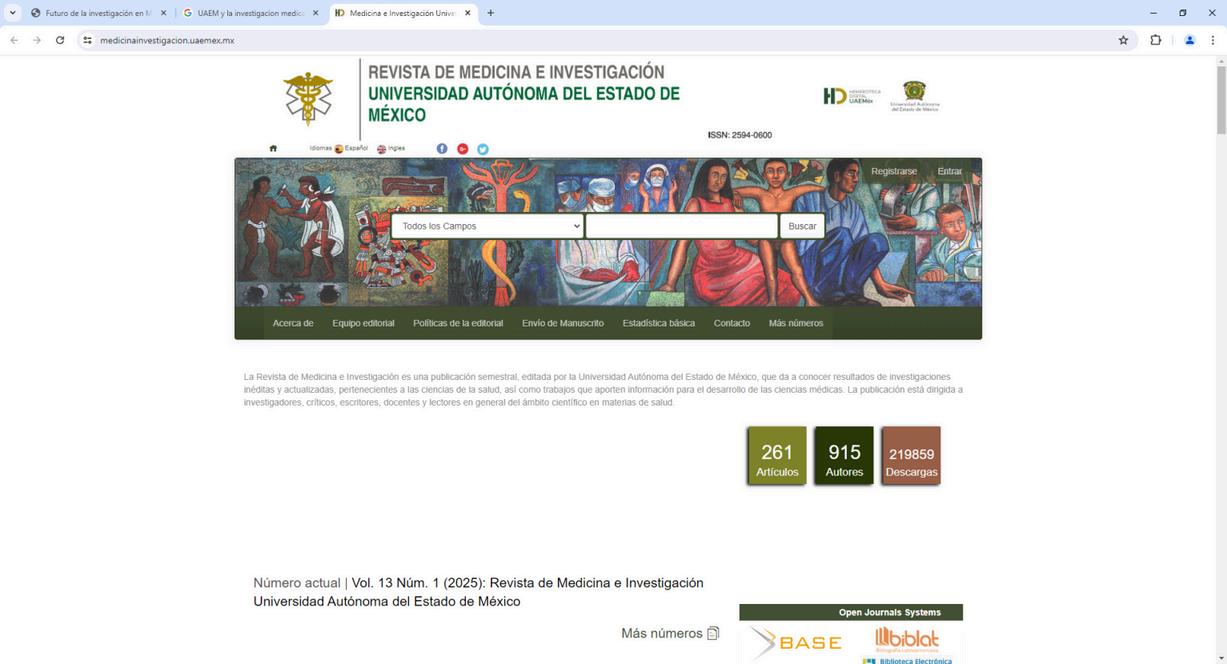
Task: Close the UAEM y la investigacion tab
Action: click(x=315, y=13)
